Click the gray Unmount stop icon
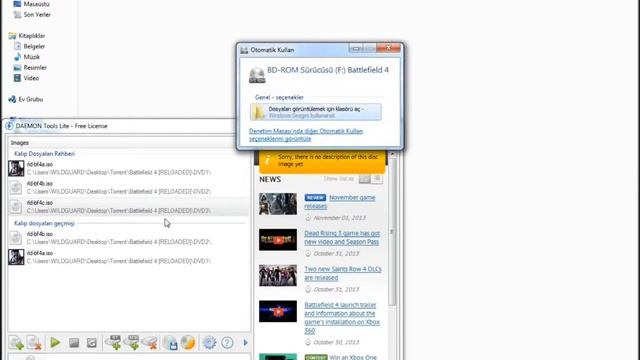This screenshot has width=640, height=360. tap(74, 342)
